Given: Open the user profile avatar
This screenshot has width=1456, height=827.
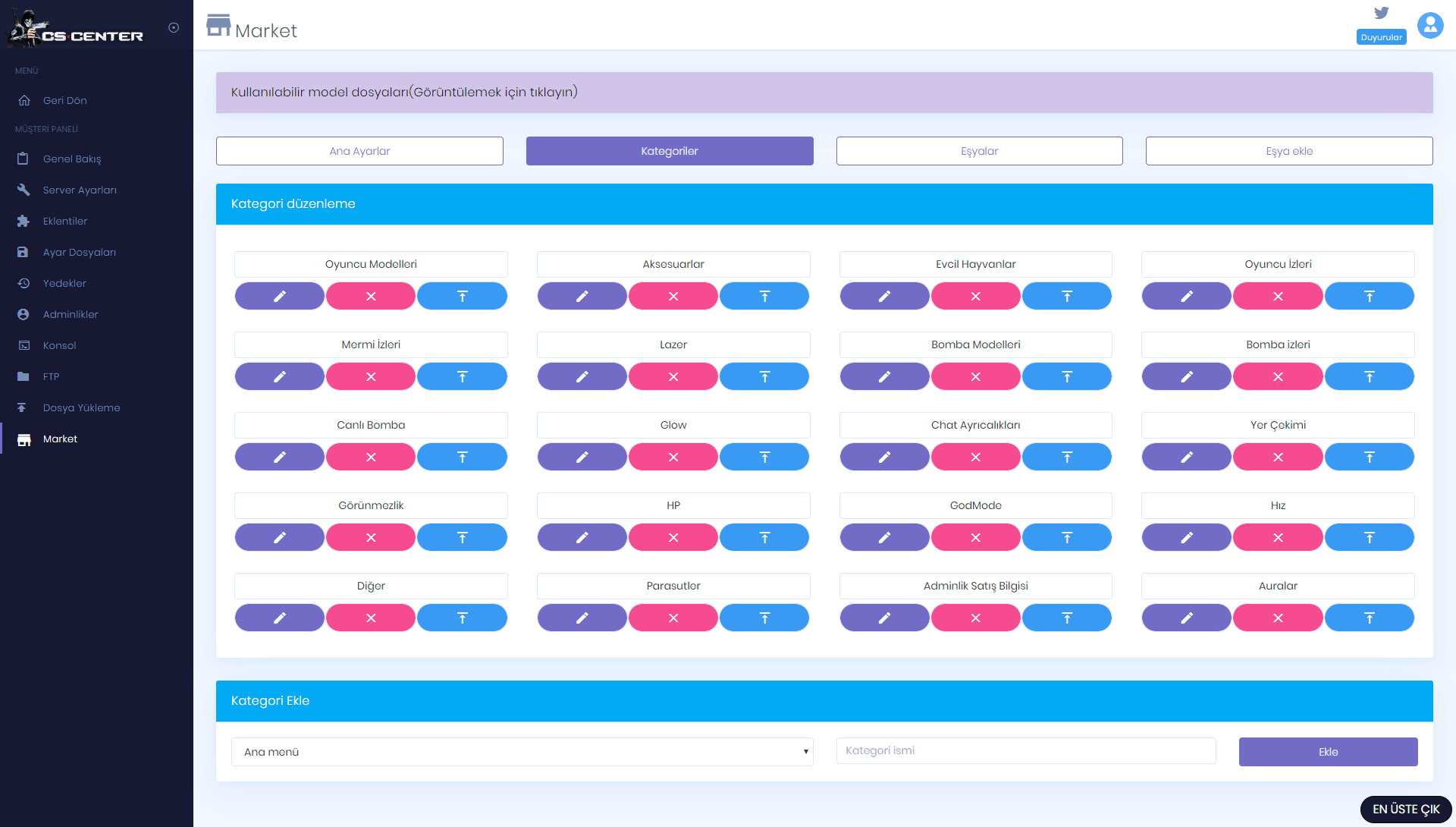Looking at the screenshot, I should [x=1430, y=26].
